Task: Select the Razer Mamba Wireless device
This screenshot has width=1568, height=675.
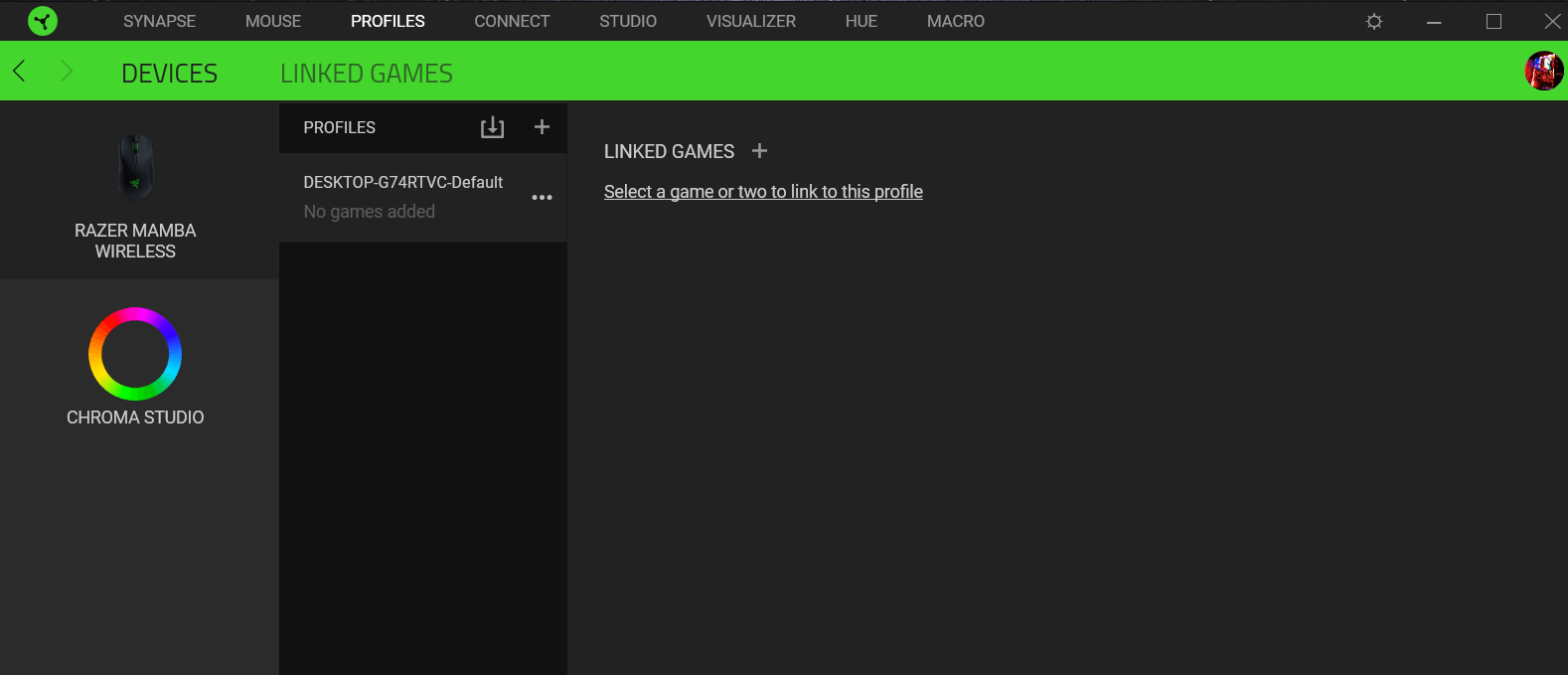Action: (x=135, y=194)
